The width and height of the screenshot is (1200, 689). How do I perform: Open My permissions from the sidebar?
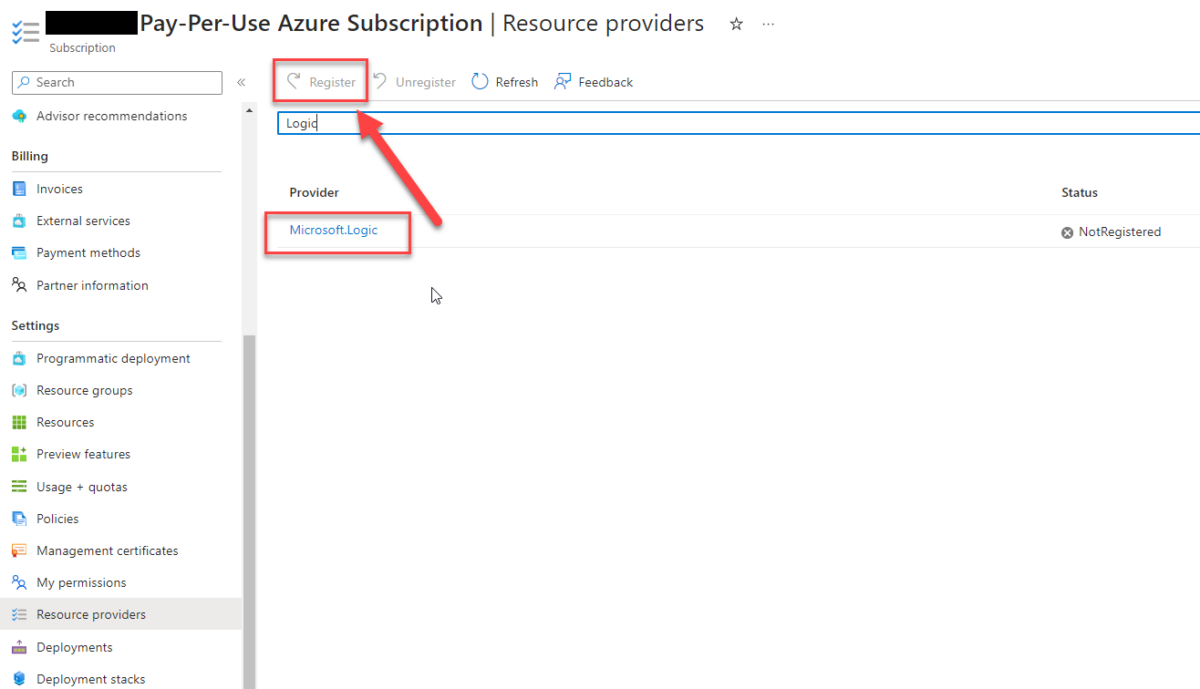point(20,582)
